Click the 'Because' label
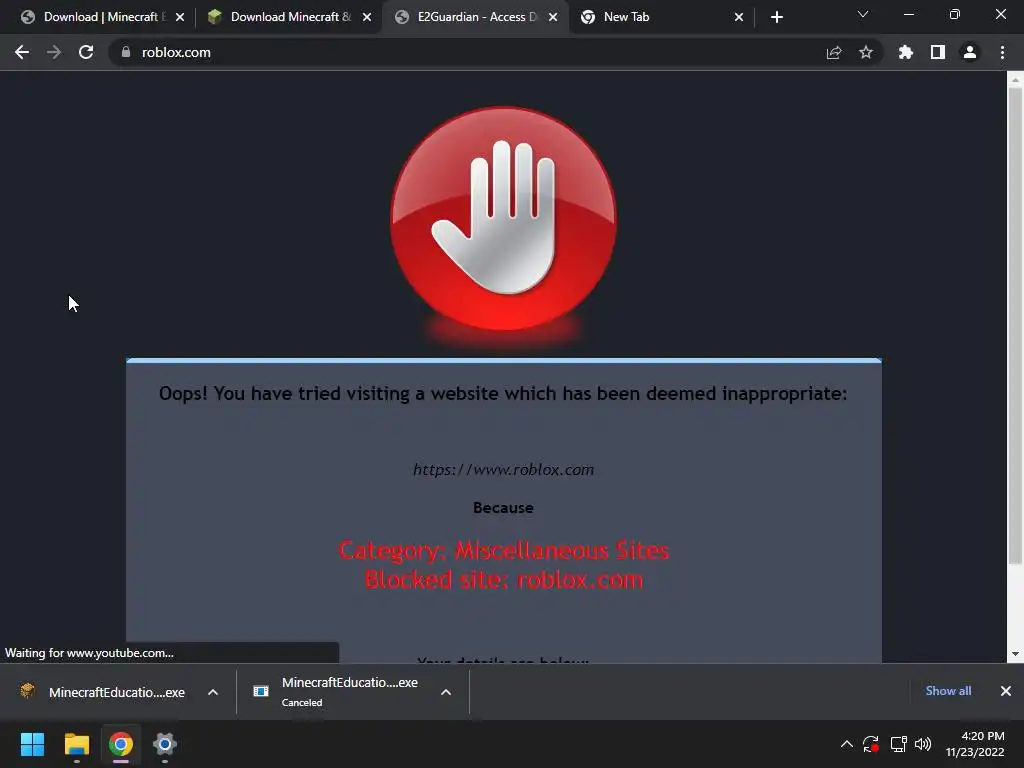This screenshot has height=768, width=1024. (x=504, y=507)
